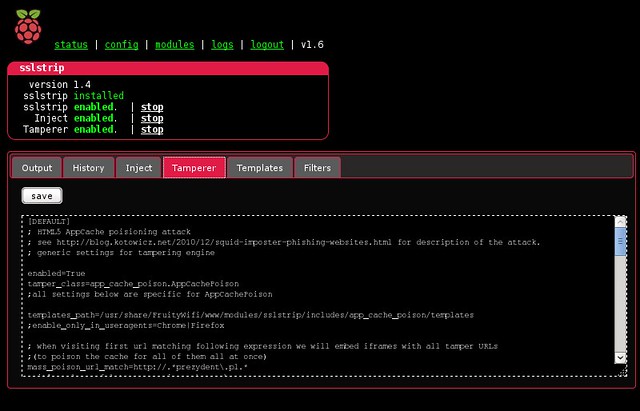This screenshot has width=640, height=411.
Task: Open the status page link
Action: 71,44
